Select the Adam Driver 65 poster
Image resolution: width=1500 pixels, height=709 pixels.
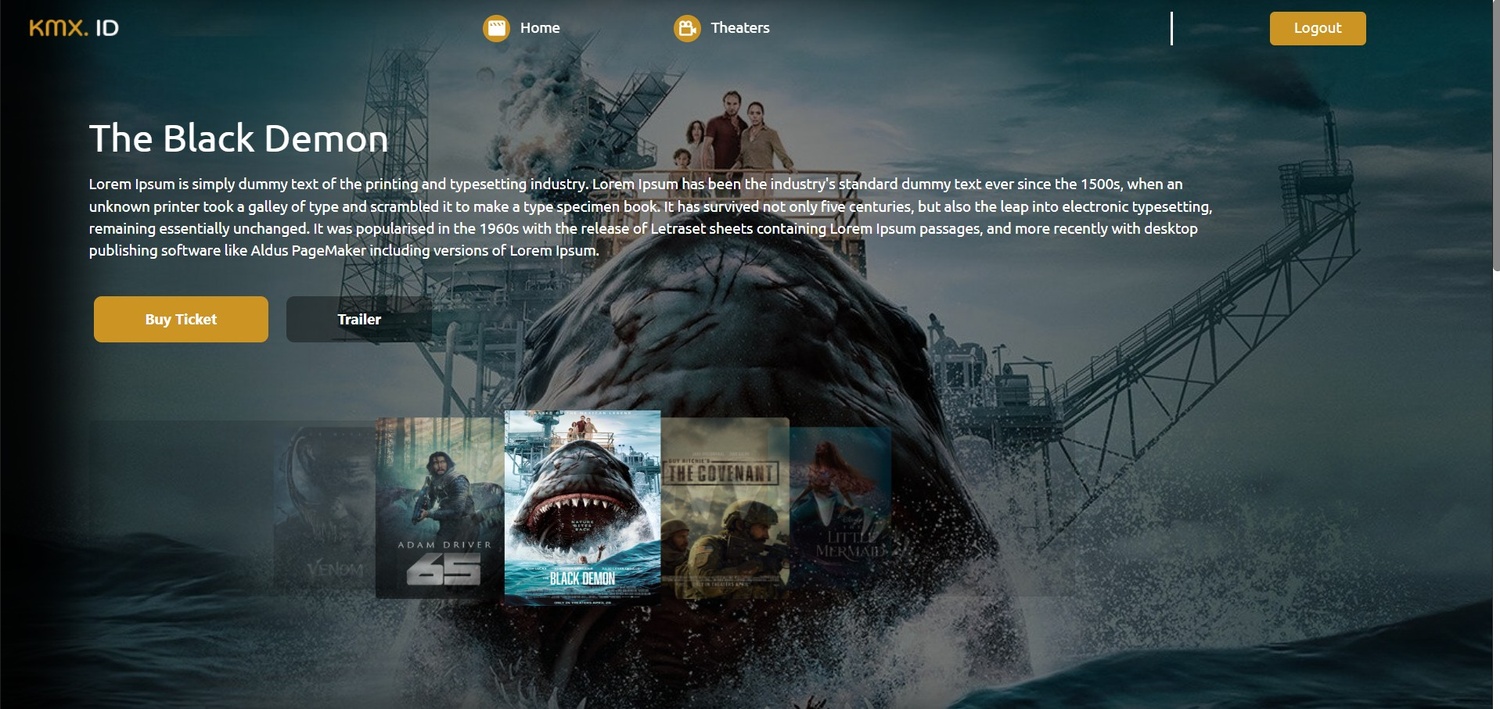[x=440, y=508]
